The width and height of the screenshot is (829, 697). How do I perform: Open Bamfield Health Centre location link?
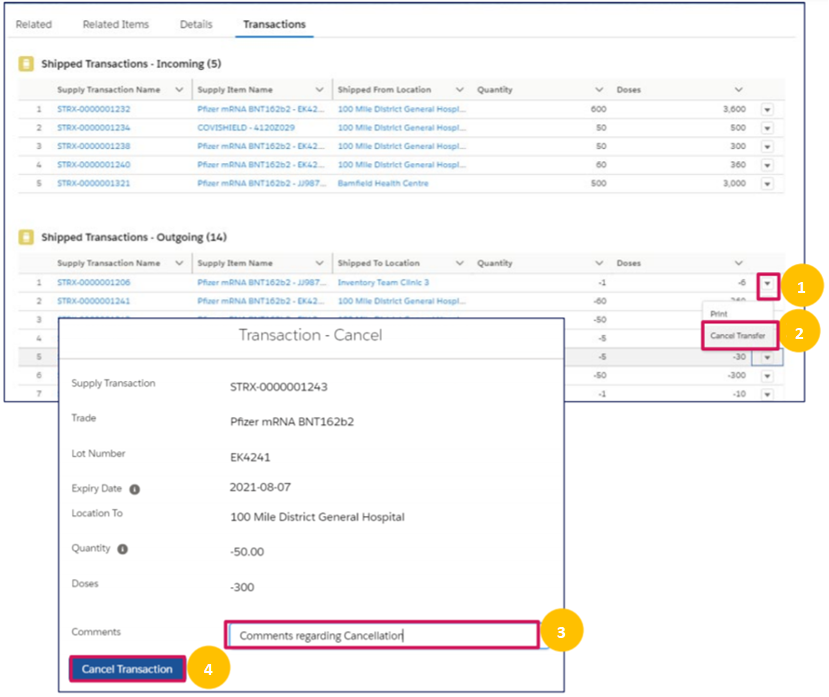[x=383, y=183]
